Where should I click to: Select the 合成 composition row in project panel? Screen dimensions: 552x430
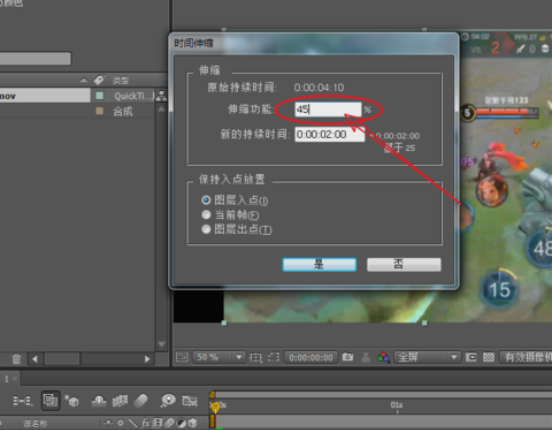[x=123, y=112]
